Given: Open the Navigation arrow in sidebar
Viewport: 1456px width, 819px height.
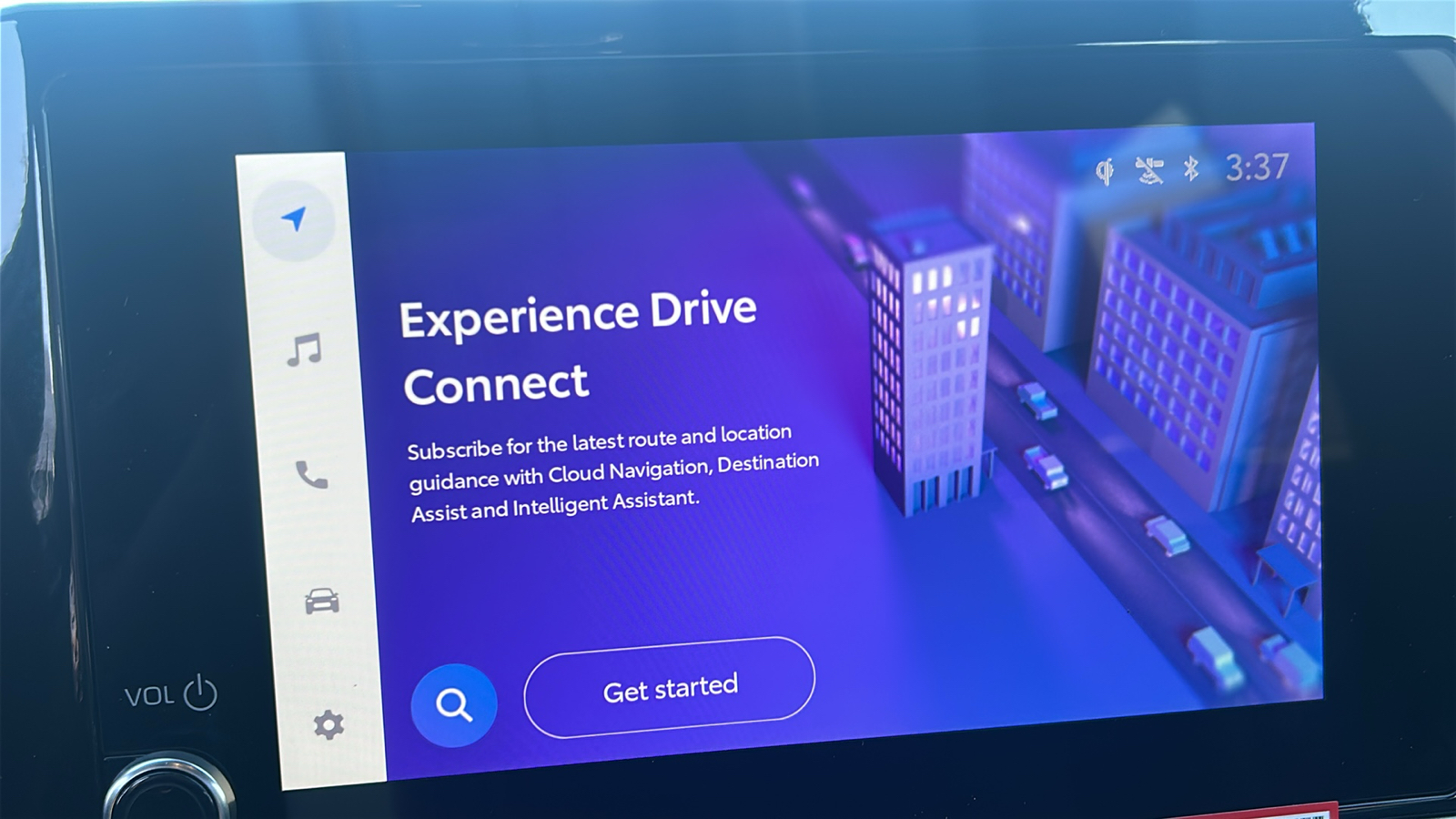Looking at the screenshot, I should pyautogui.click(x=293, y=220).
